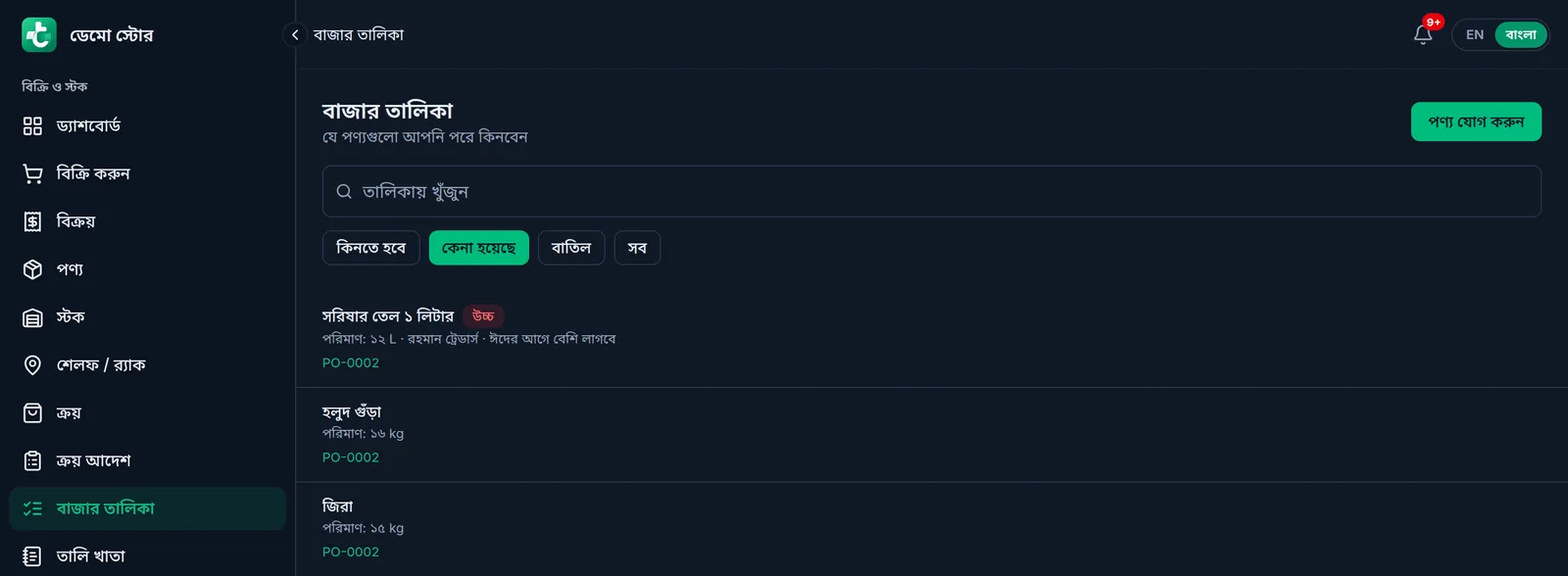Open বিক্রয় receipt icon in sidebar
Image resolution: width=1568 pixels, height=576 pixels.
pyautogui.click(x=32, y=221)
